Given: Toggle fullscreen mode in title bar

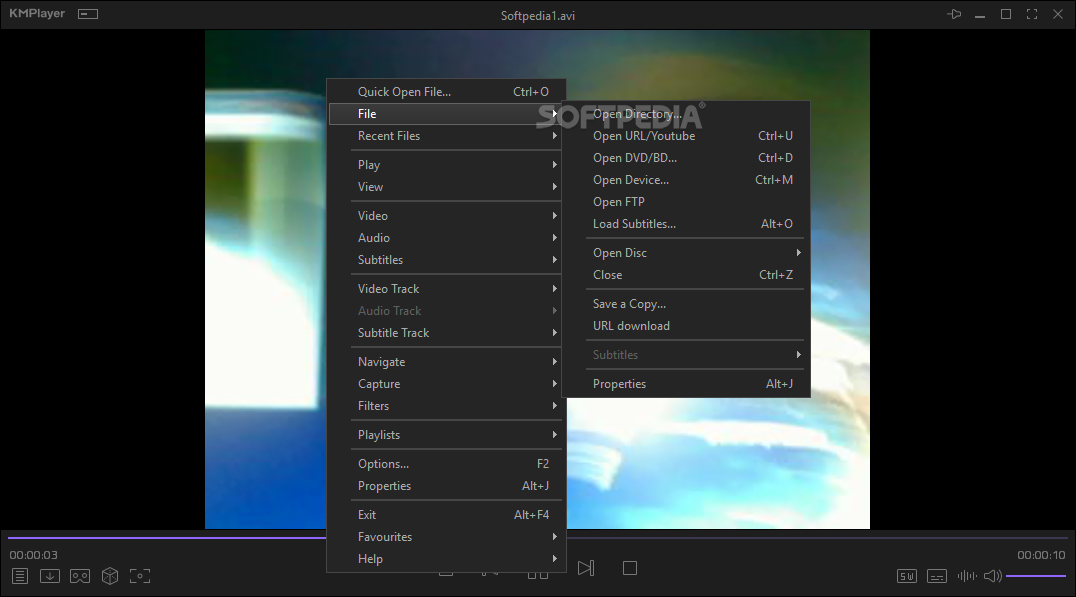Looking at the screenshot, I should (x=1032, y=14).
